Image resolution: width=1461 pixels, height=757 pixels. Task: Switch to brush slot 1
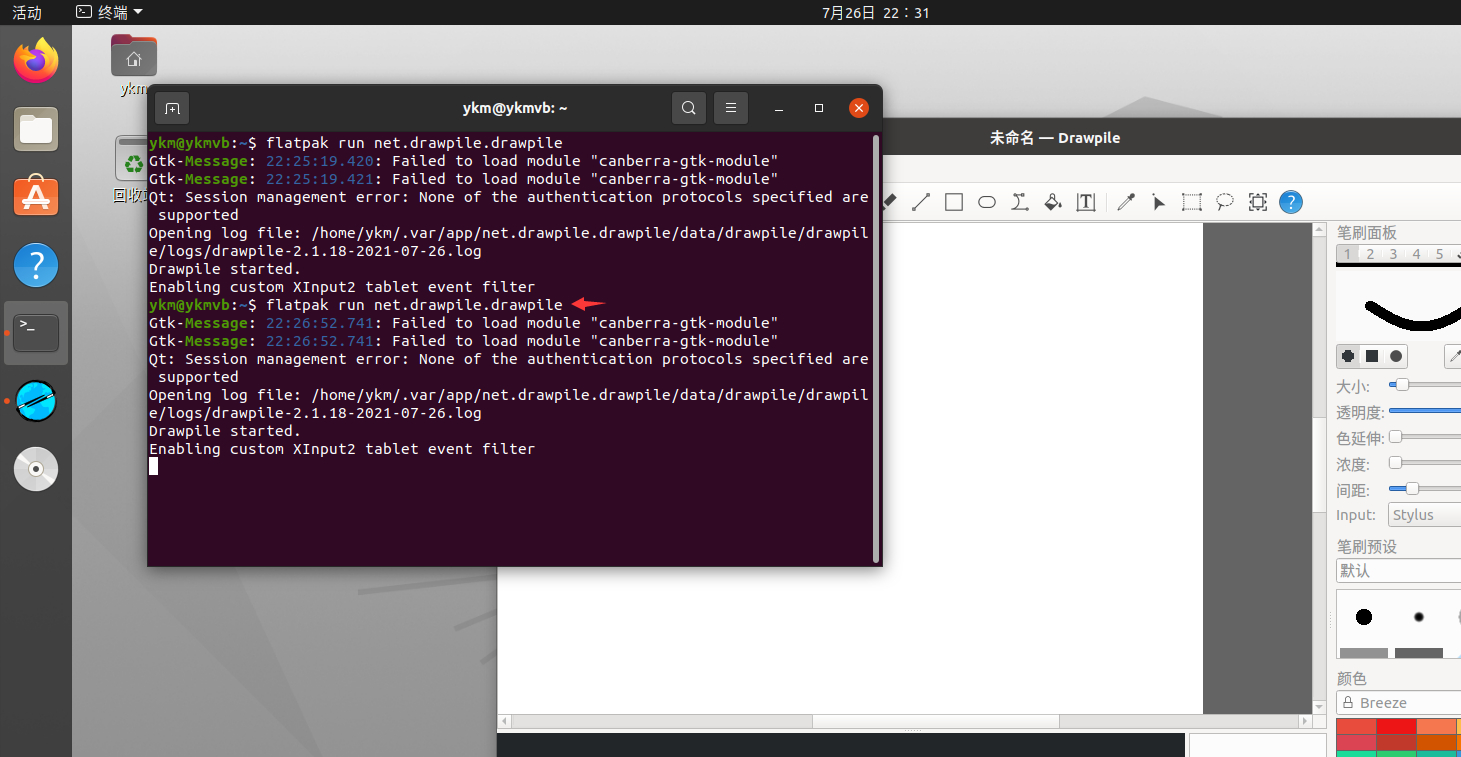tap(1347, 254)
